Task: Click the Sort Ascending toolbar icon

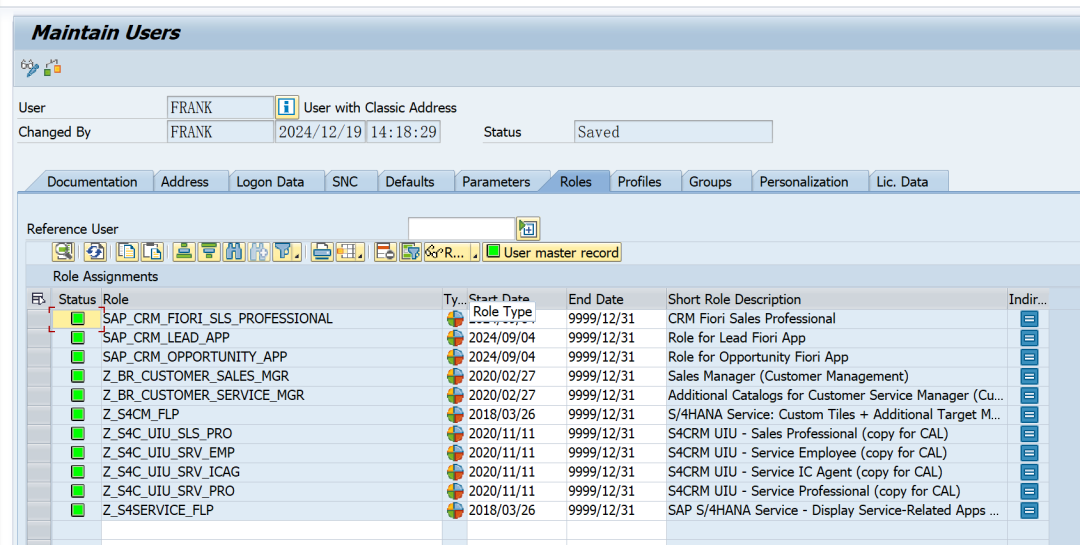Action: (183, 252)
